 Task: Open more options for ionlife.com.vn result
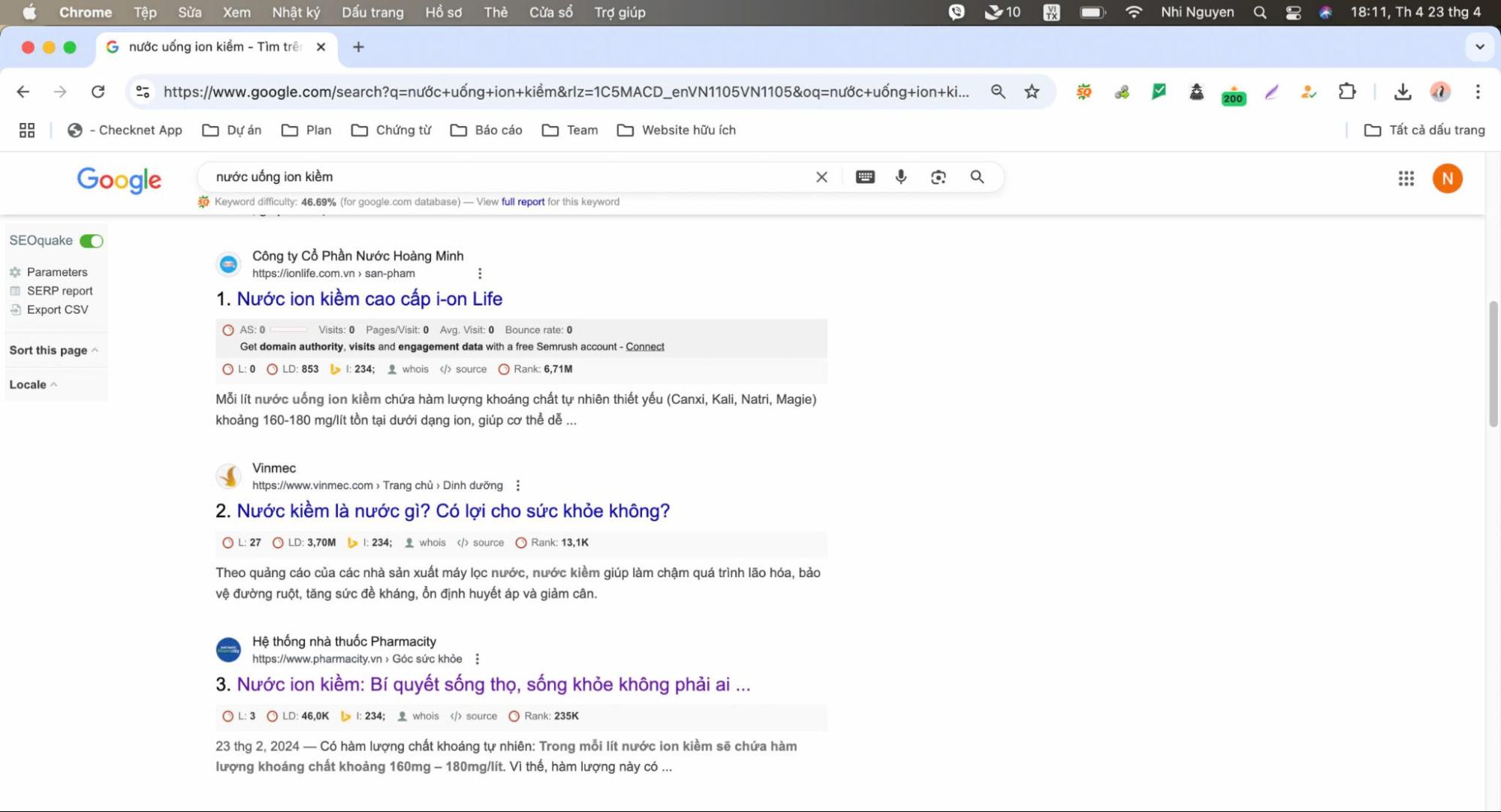click(x=480, y=273)
